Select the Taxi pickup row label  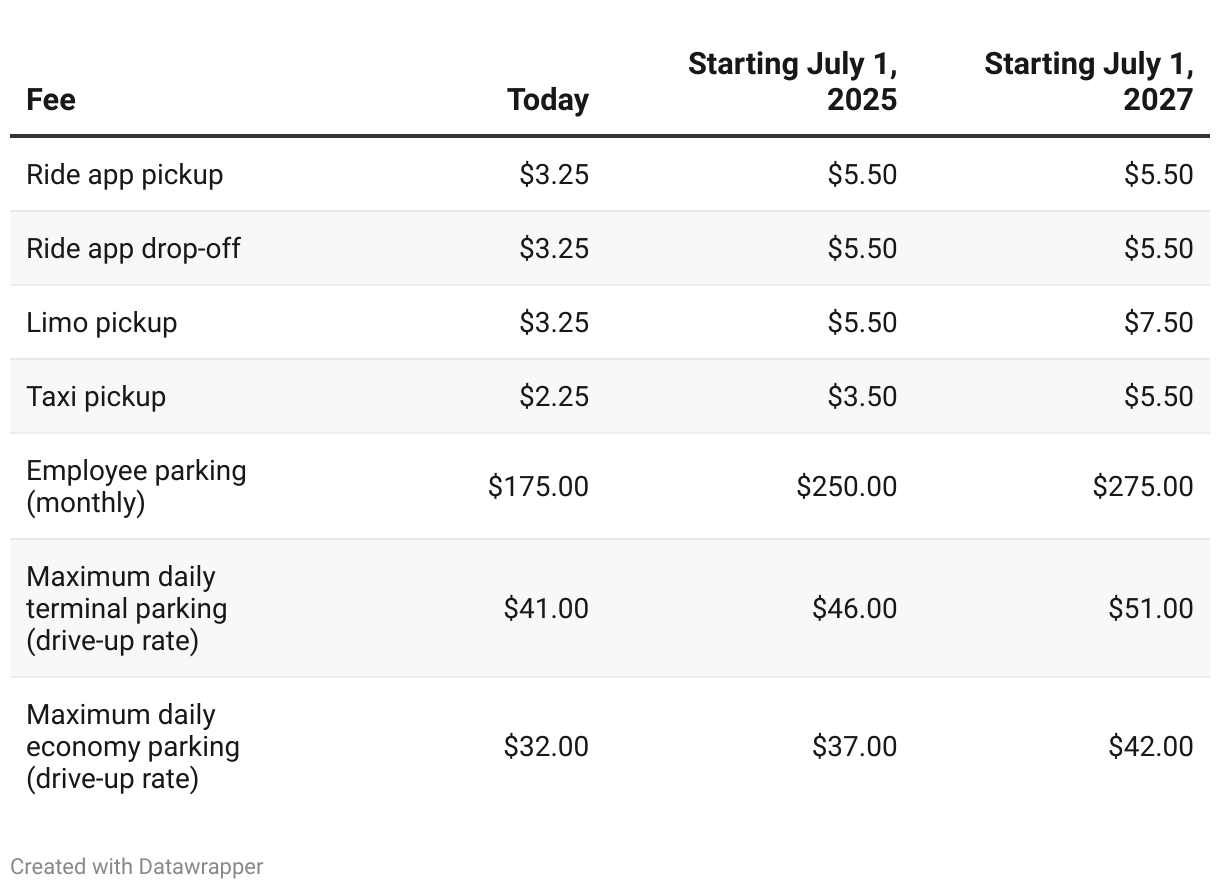(96, 396)
